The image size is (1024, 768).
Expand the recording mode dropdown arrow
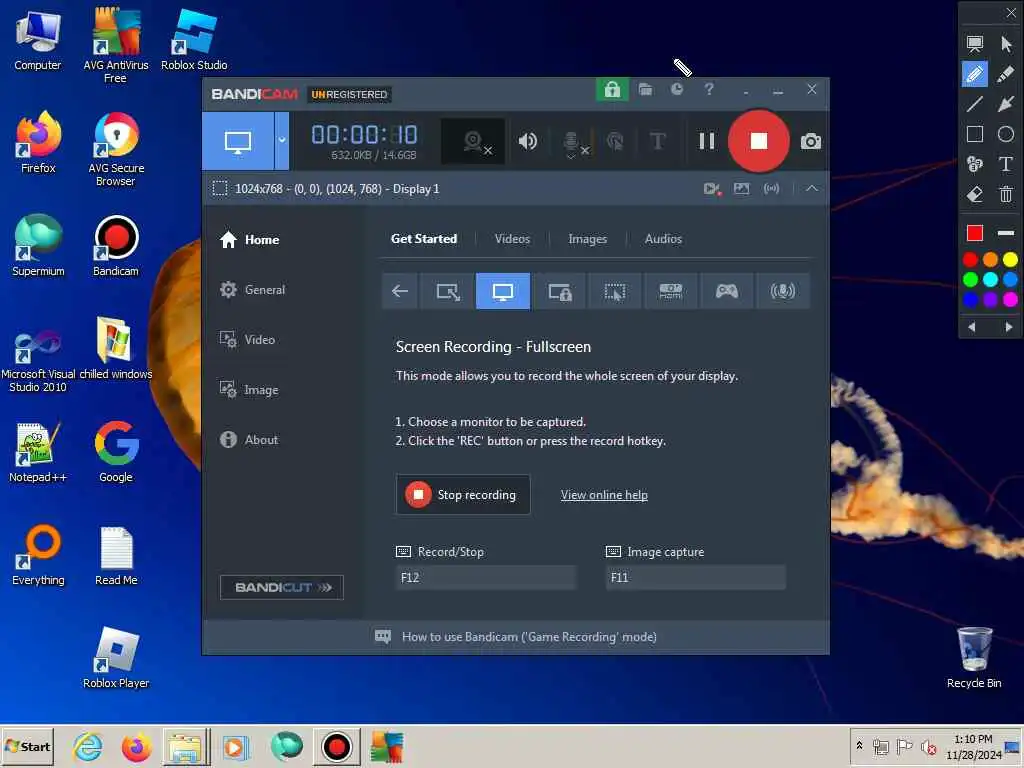click(281, 140)
